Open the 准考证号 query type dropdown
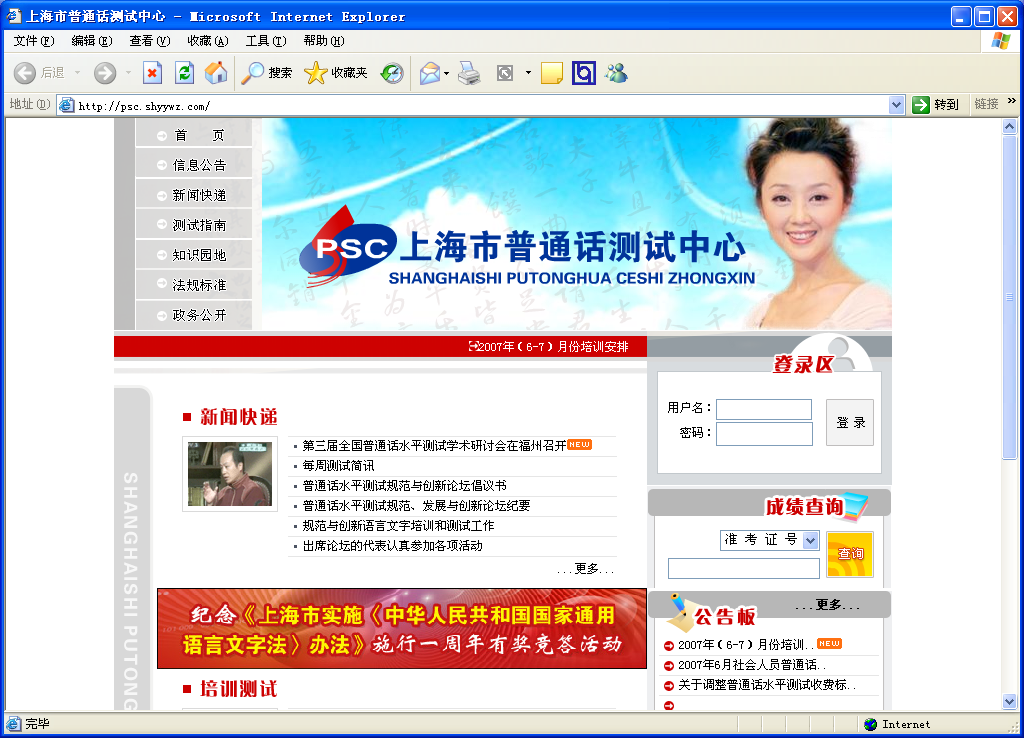Viewport: 1024px width, 738px height. 810,540
